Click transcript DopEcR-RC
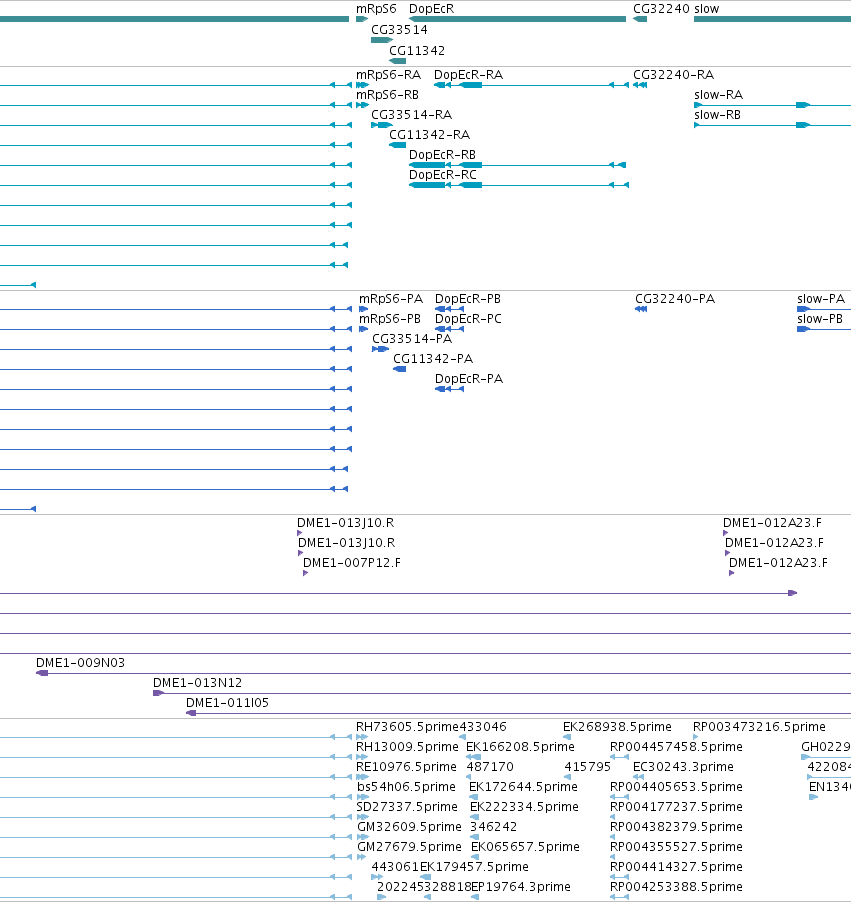This screenshot has height=902, width=851. (x=443, y=175)
